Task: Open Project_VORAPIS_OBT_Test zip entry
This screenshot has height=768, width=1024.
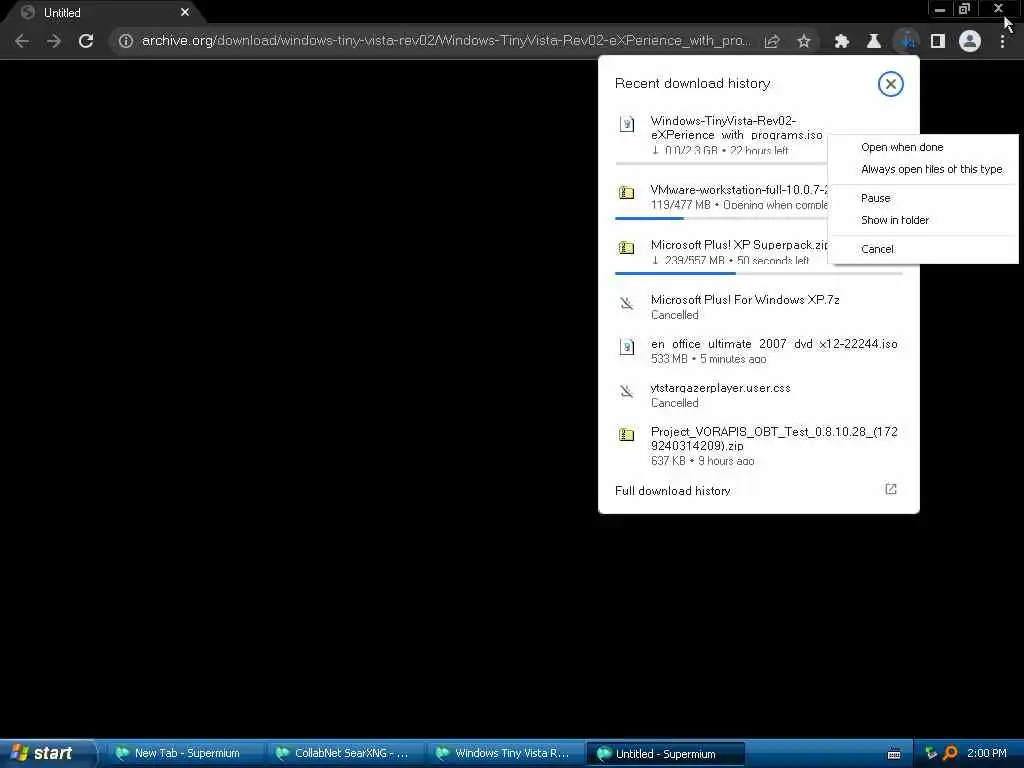Action: [x=758, y=445]
